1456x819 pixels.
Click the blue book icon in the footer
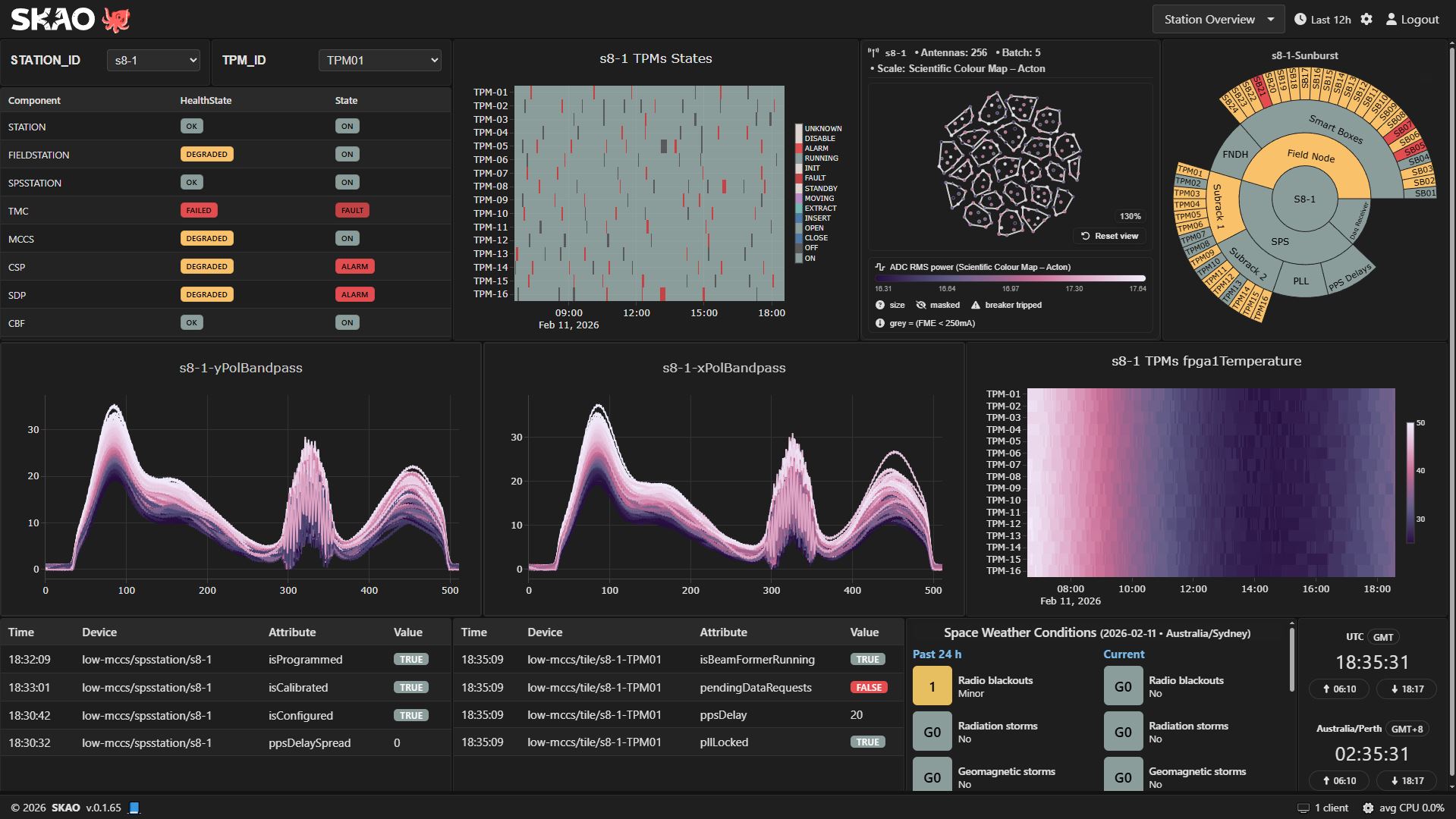click(x=134, y=808)
